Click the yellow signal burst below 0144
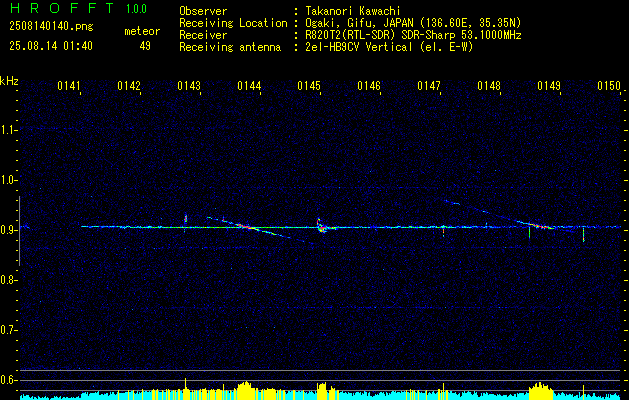 coord(245,390)
